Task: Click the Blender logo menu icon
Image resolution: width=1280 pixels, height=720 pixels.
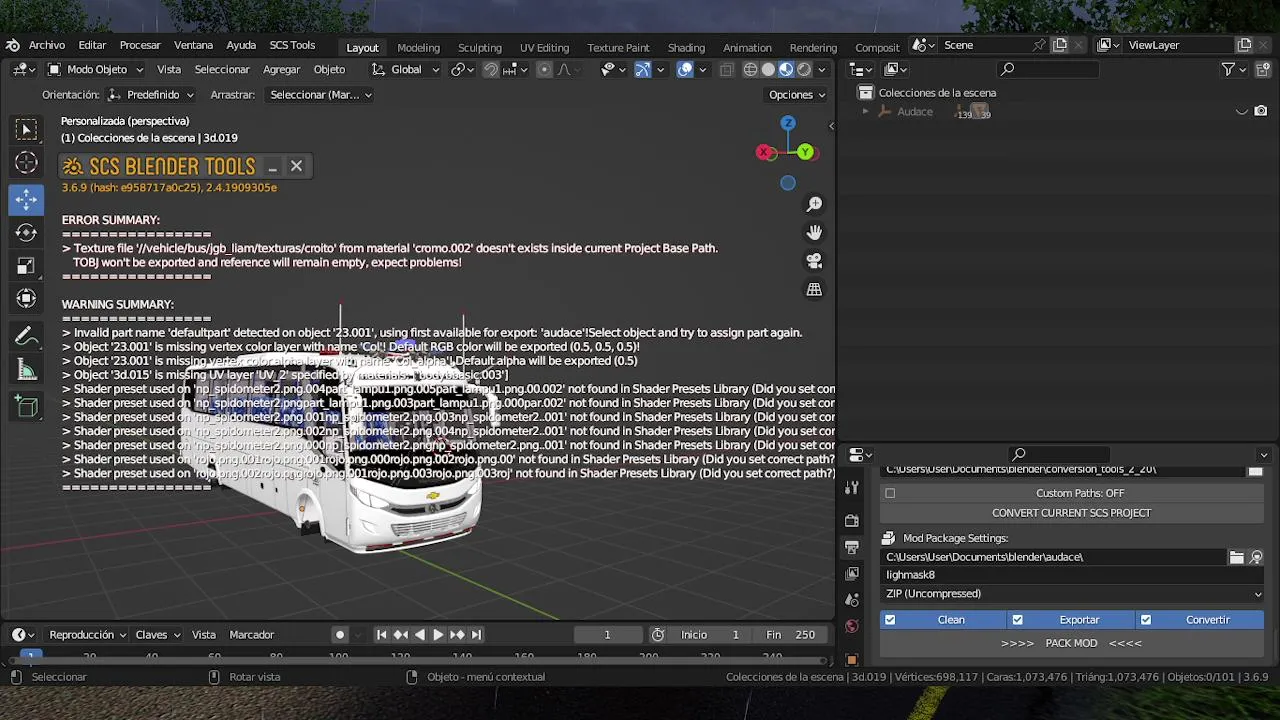Action: coord(12,45)
